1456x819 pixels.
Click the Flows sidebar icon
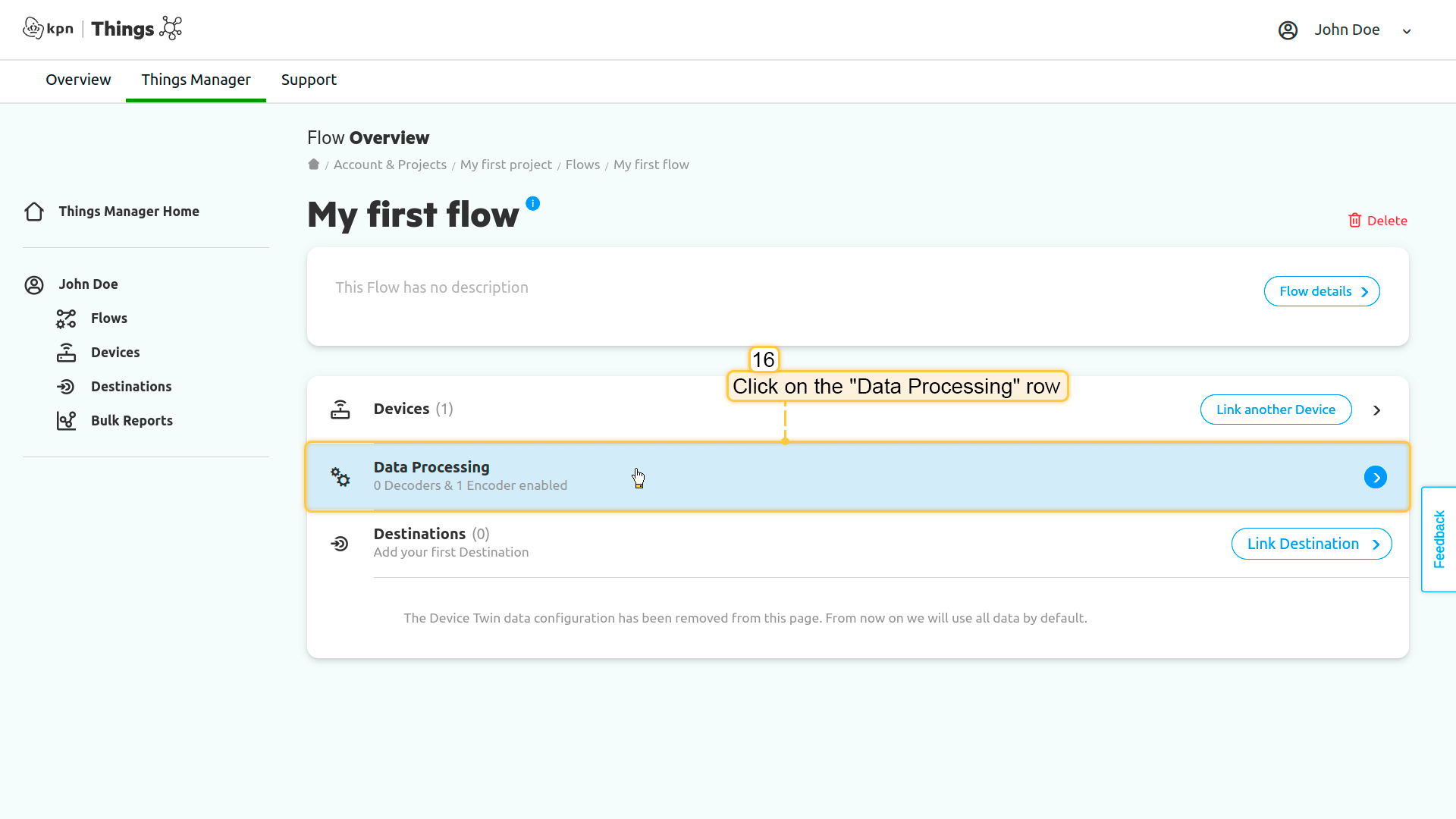(66, 318)
